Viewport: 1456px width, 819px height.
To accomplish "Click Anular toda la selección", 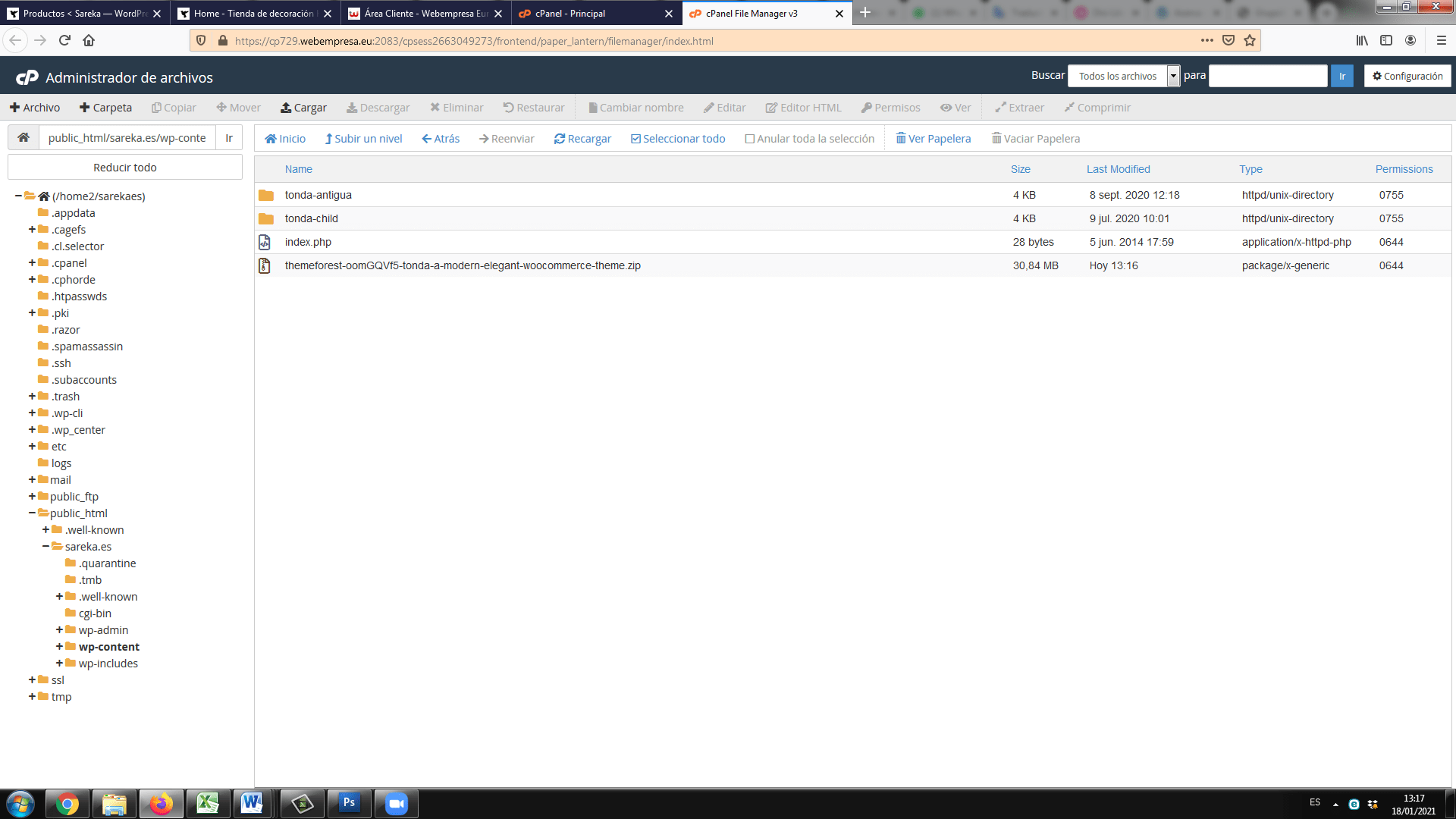I will pos(810,139).
